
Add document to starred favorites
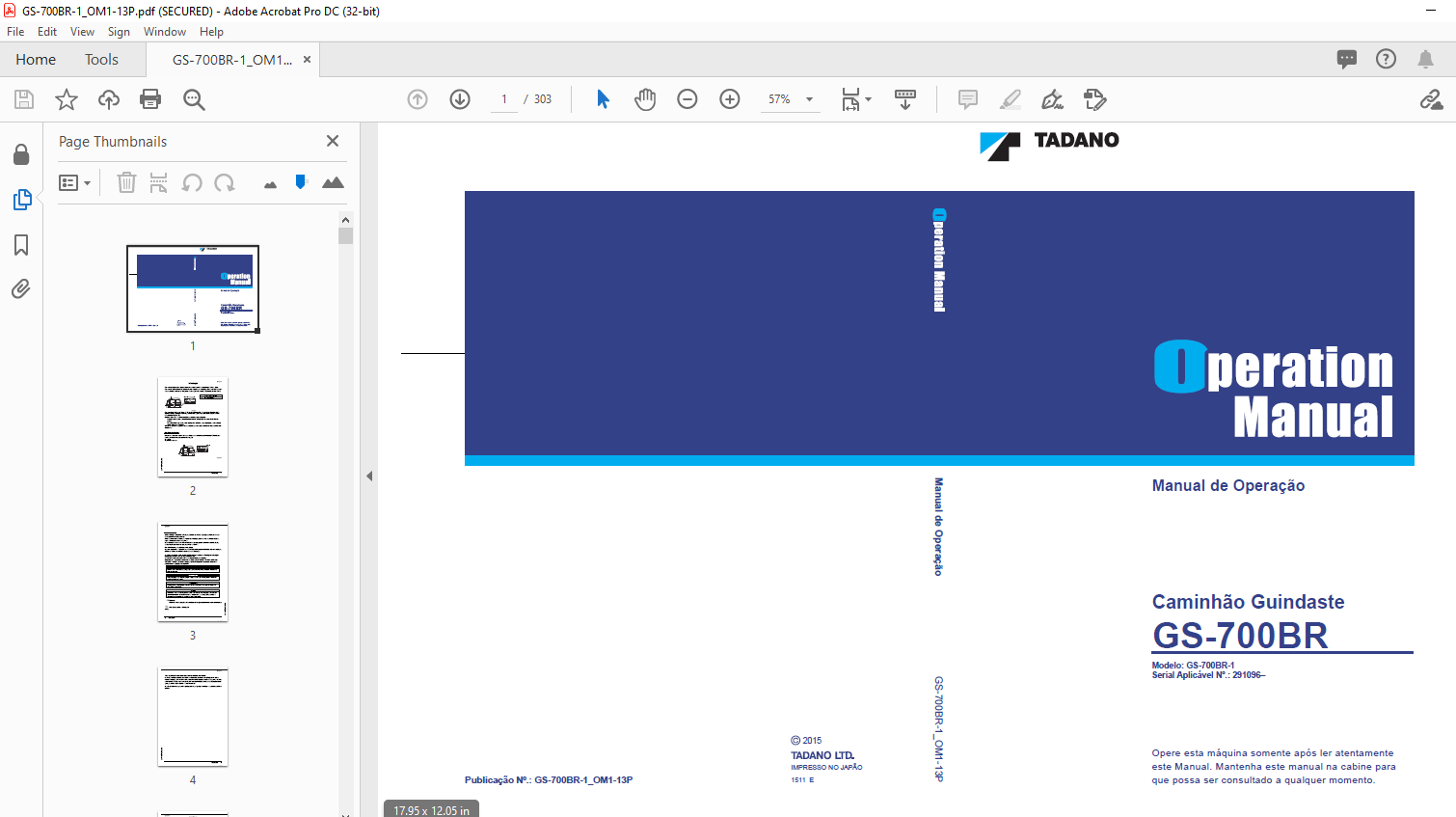coord(67,99)
